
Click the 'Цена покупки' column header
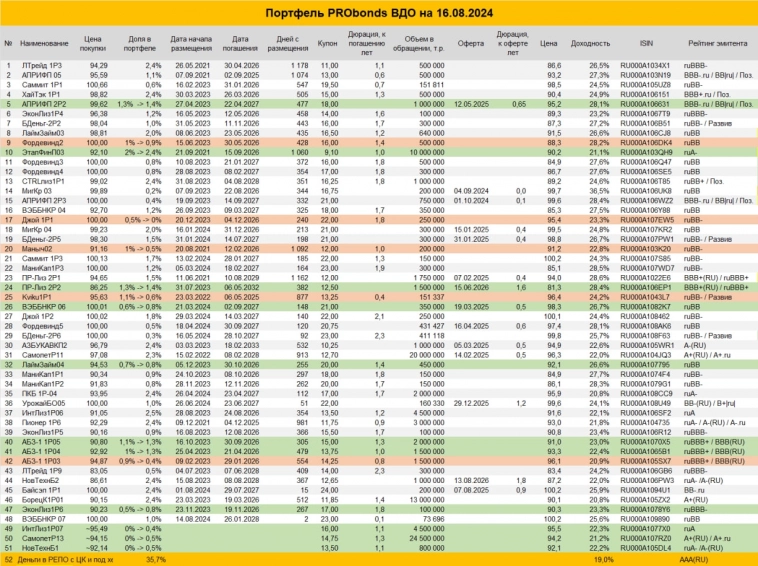tap(92, 44)
